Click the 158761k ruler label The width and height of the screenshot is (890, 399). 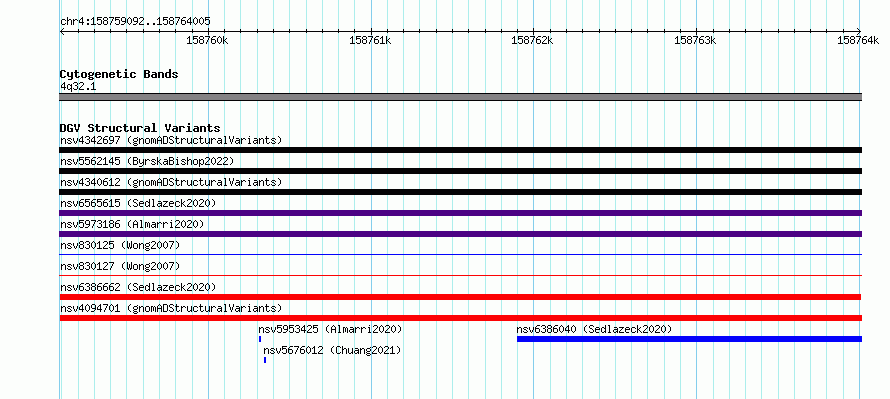370,40
